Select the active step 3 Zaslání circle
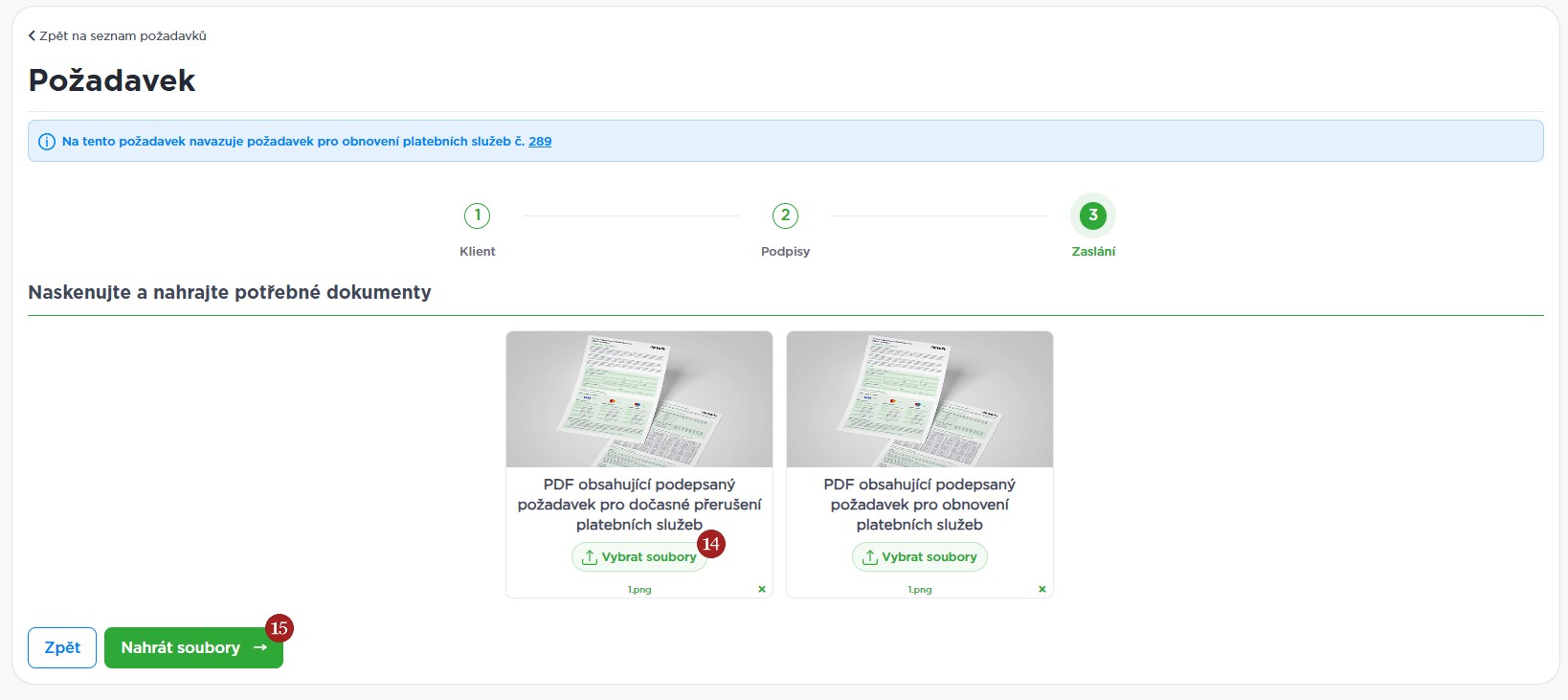 [x=1092, y=215]
